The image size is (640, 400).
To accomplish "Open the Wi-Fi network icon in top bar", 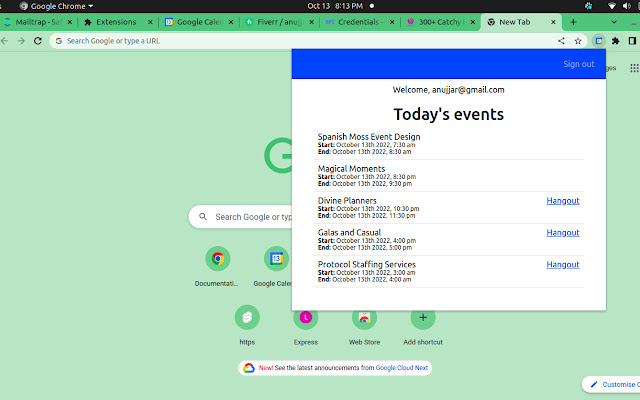I will coord(611,6).
